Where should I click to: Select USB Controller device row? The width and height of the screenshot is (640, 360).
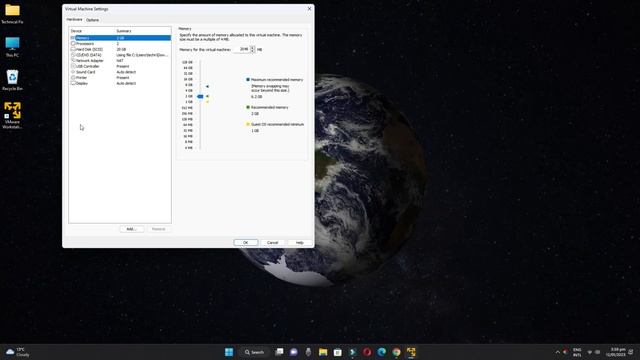[x=120, y=66]
